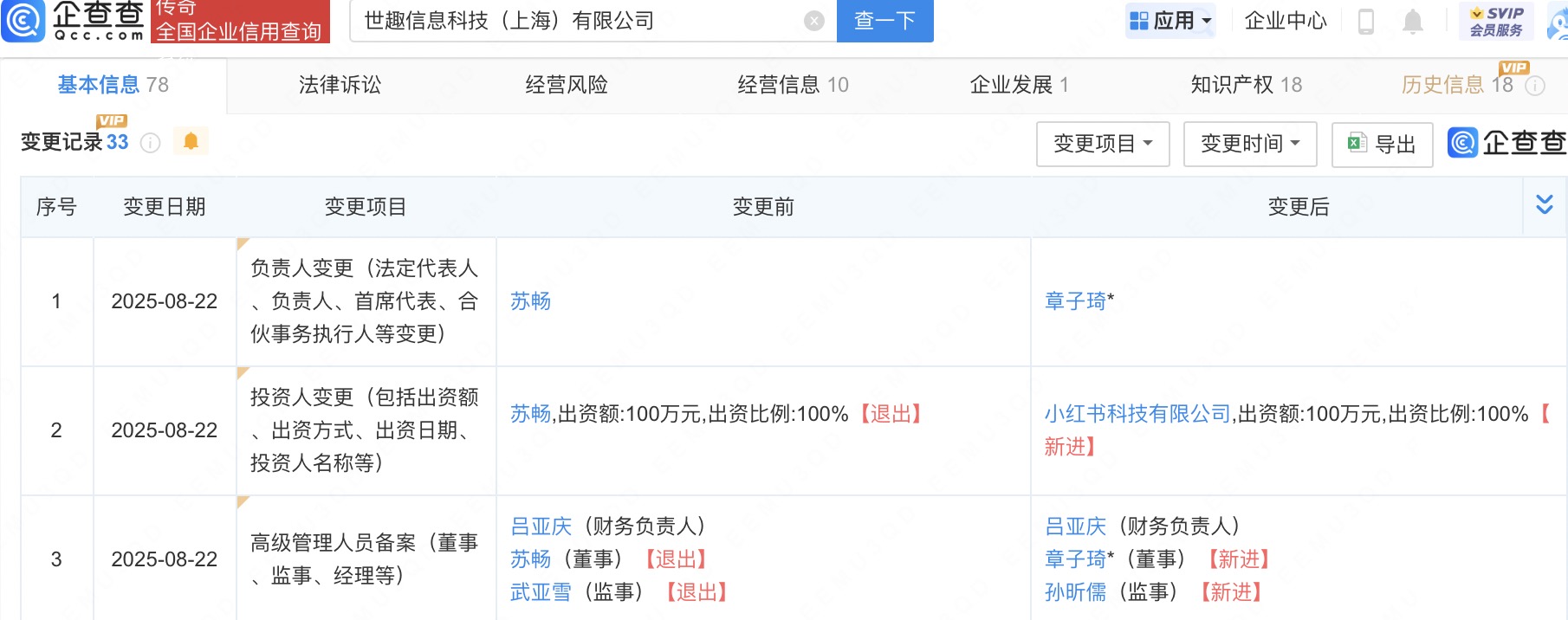
Task: Click the 查一下 search button
Action: (x=885, y=21)
